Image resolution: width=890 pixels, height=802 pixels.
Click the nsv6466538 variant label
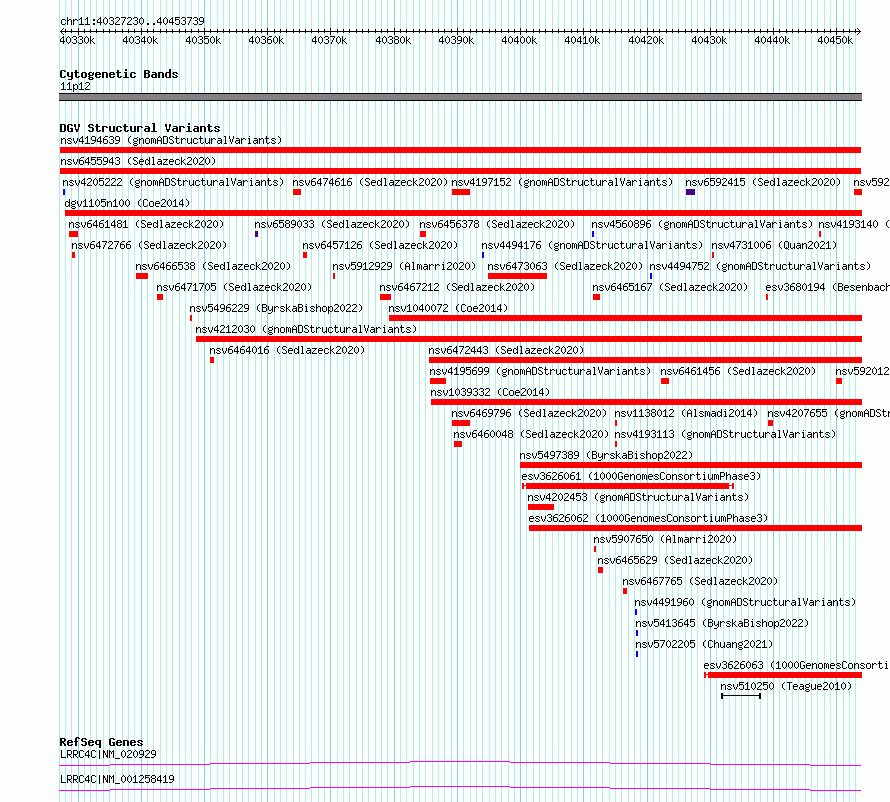pyautogui.click(x=213, y=266)
